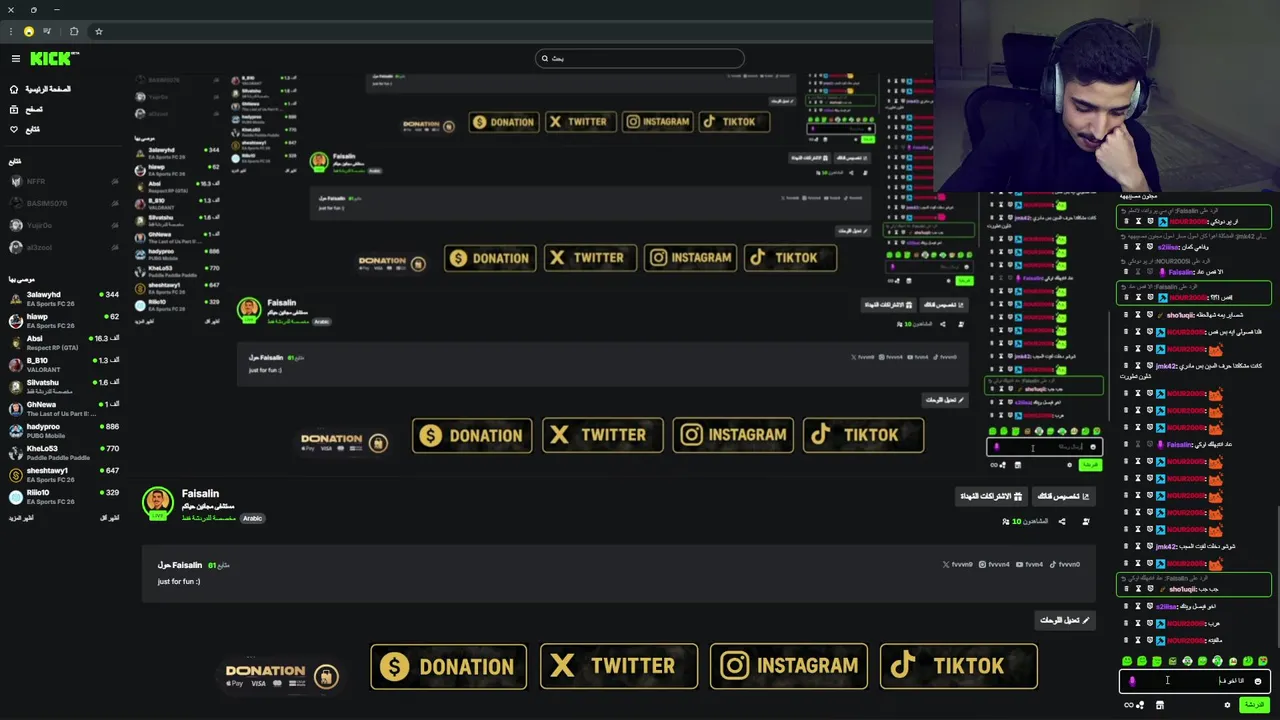Image resolution: width=1280 pixels, height=720 pixels.
Task: Collapse the main sidebar recommended list with اظهر اقل
Action: tap(110, 518)
